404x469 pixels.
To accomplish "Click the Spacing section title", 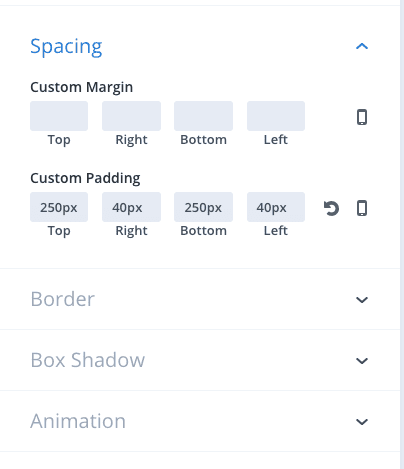I will click(66, 47).
